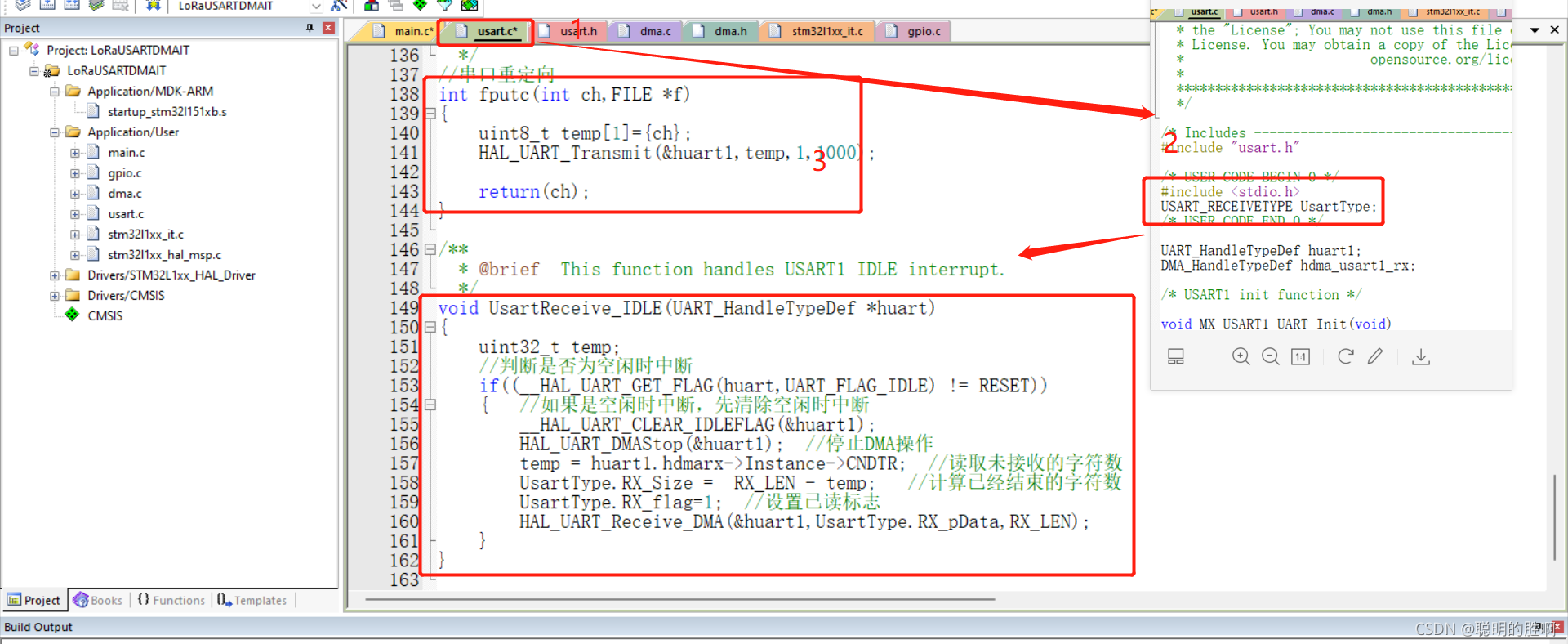Switch to the dma.h editor tab
Viewport: 1568px width, 644px height.
click(720, 31)
